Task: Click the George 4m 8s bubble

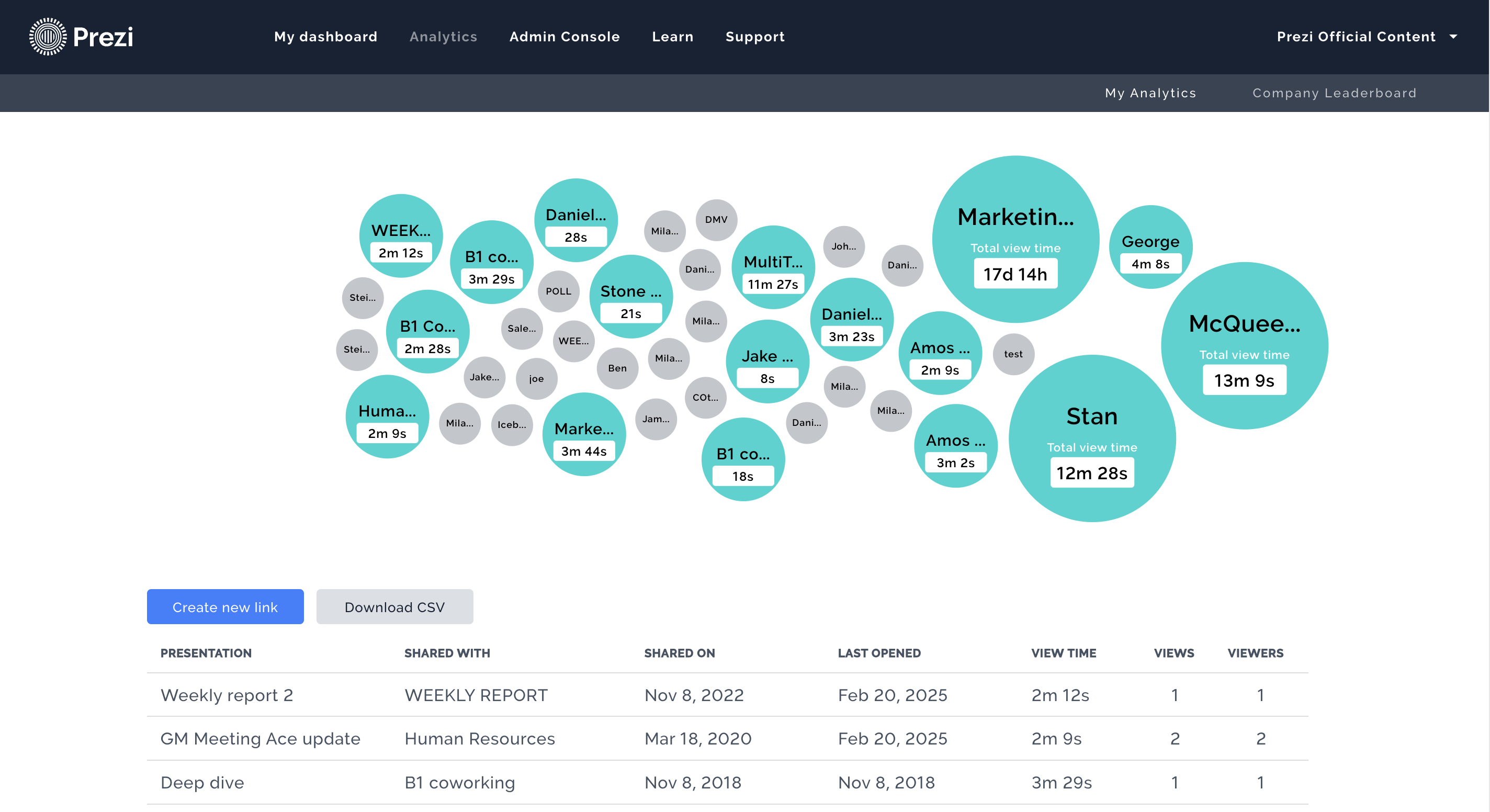Action: (x=1150, y=247)
